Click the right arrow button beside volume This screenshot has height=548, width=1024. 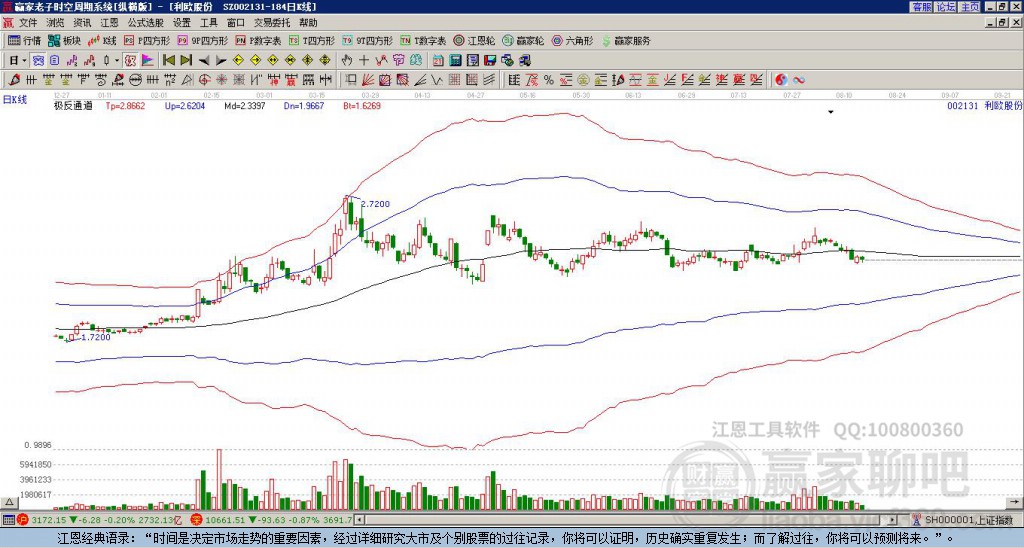point(1015,502)
